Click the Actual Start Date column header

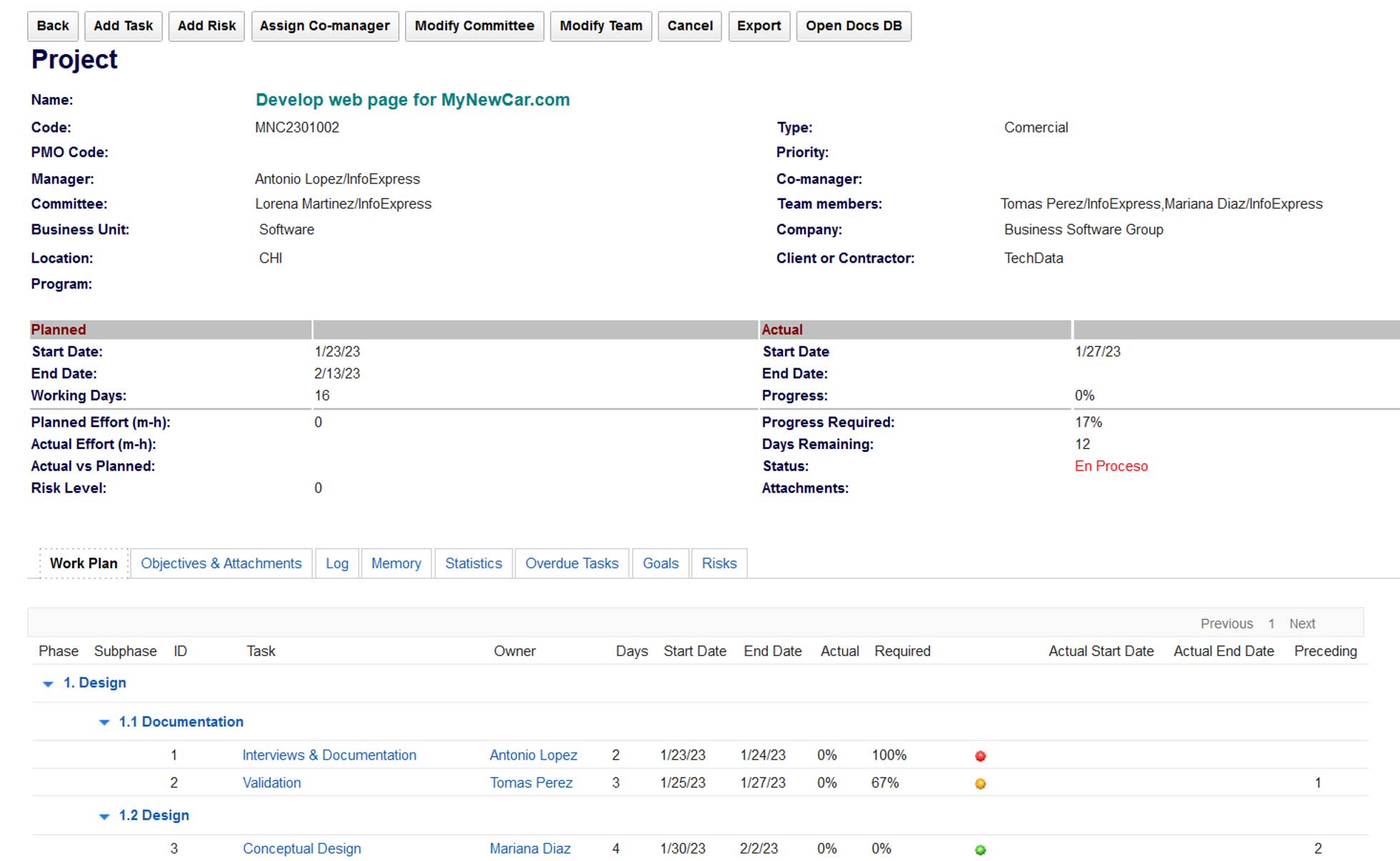click(x=1101, y=651)
